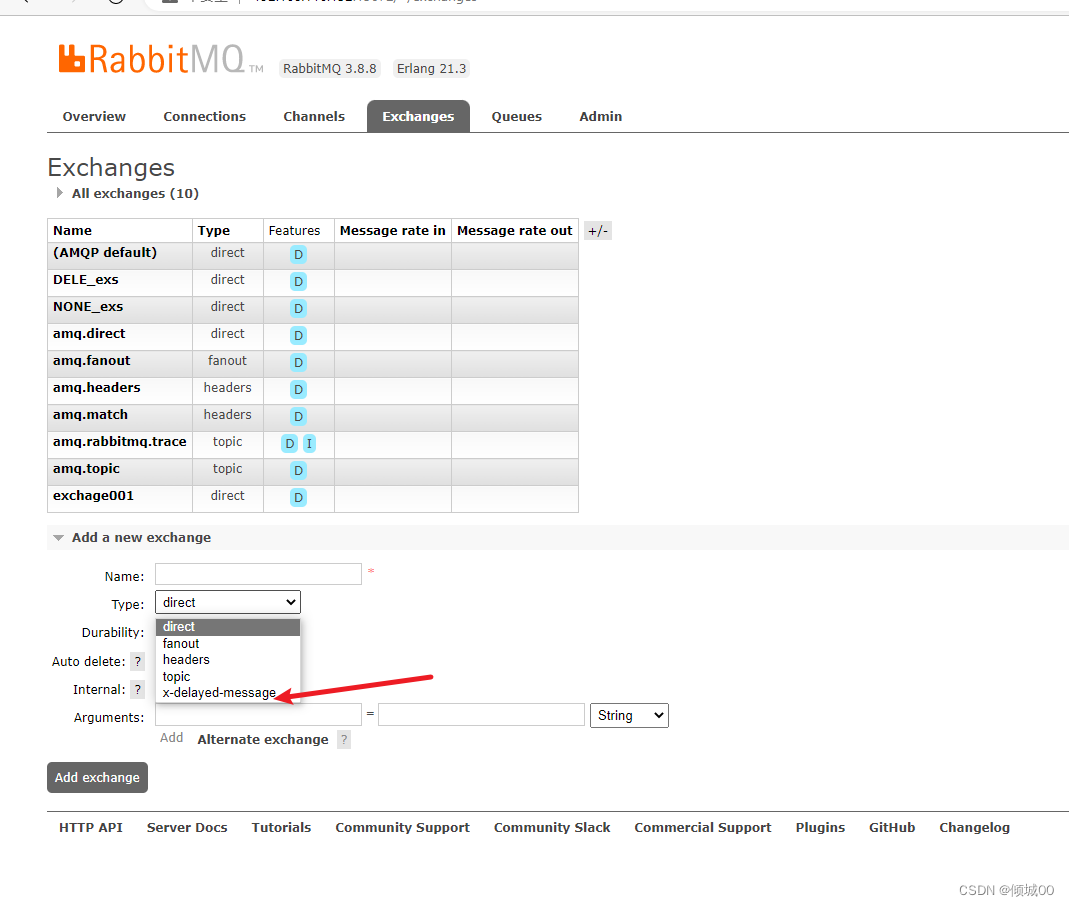Select the Exchanges tab

418,117
